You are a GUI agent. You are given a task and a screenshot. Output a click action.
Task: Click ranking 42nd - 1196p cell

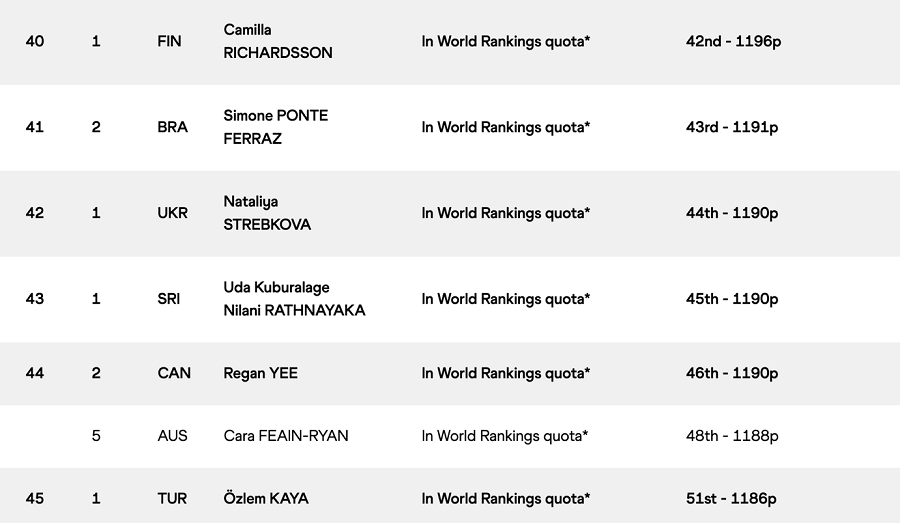tap(733, 41)
